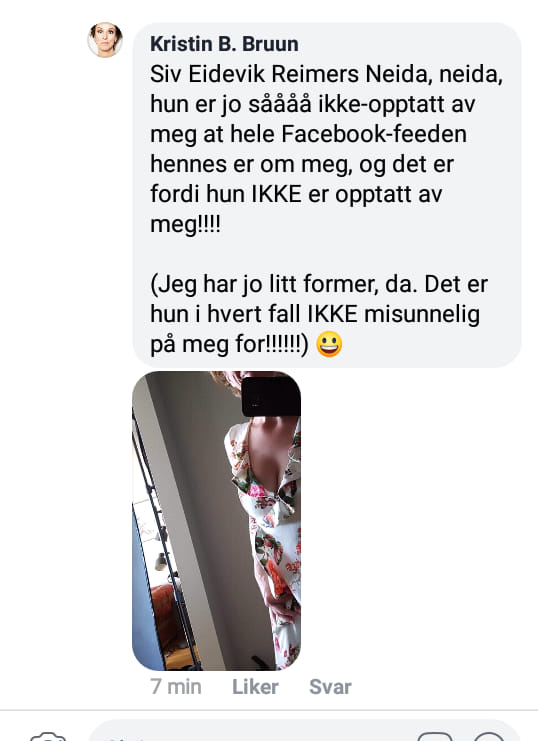The image size is (538, 741).
Task: Click the exclamation line ending with meg!!!!
Action: pyautogui.click(x=185, y=224)
